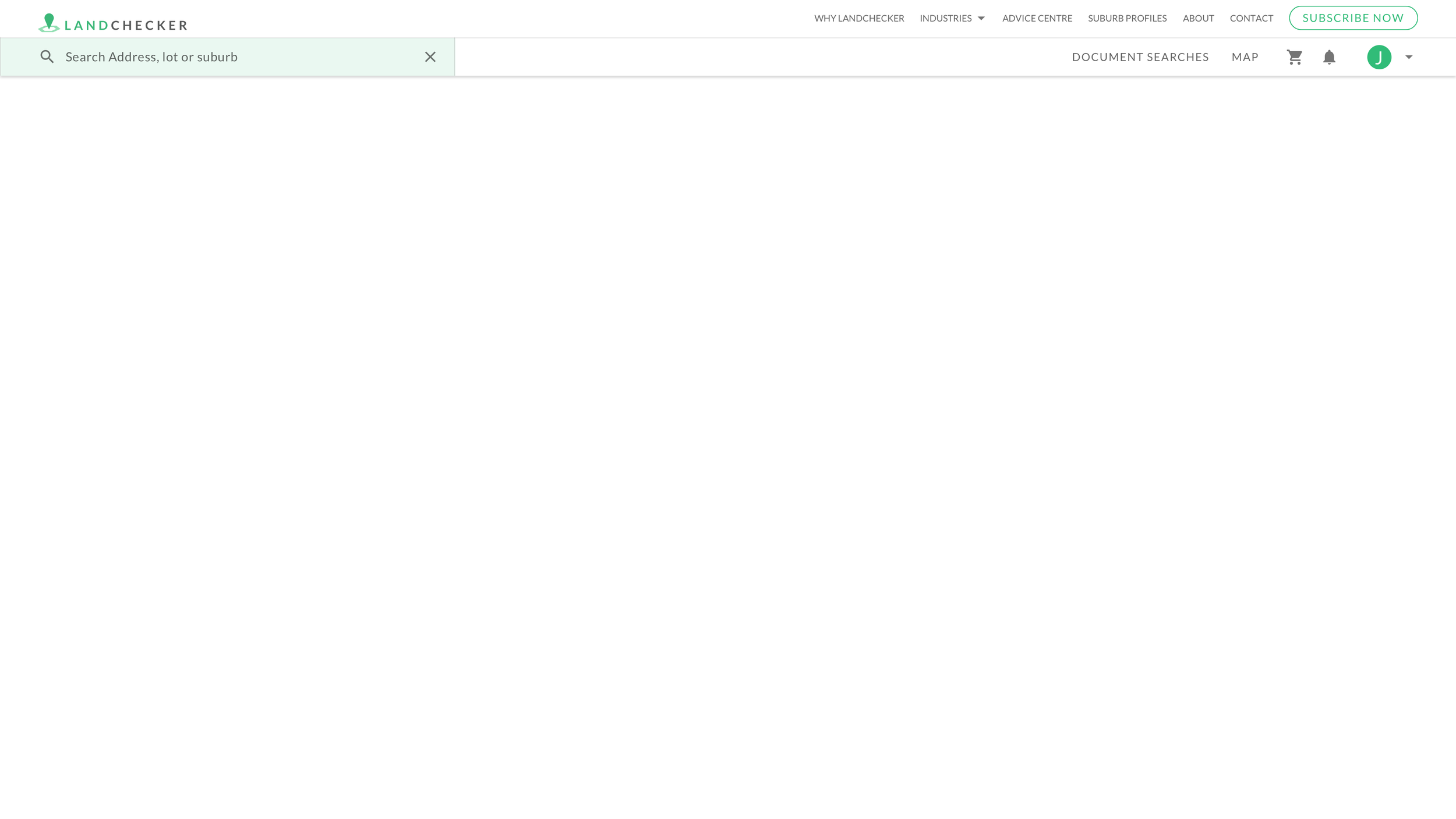Open Suburb Profiles link

(1127, 19)
